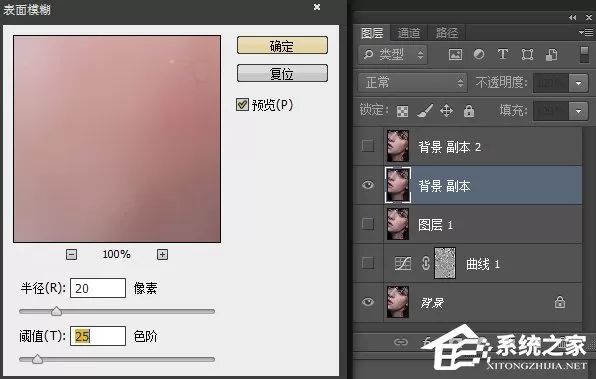Click the opacity value field

[551, 83]
